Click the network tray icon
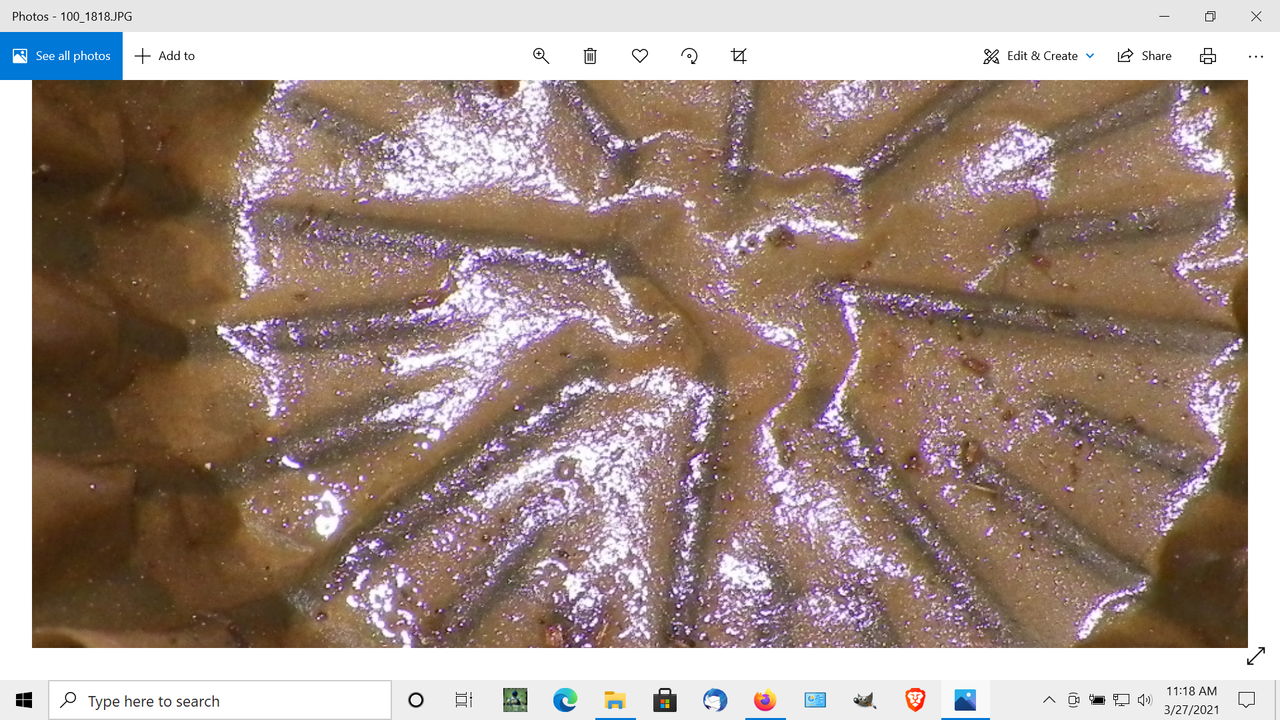 [1121, 700]
